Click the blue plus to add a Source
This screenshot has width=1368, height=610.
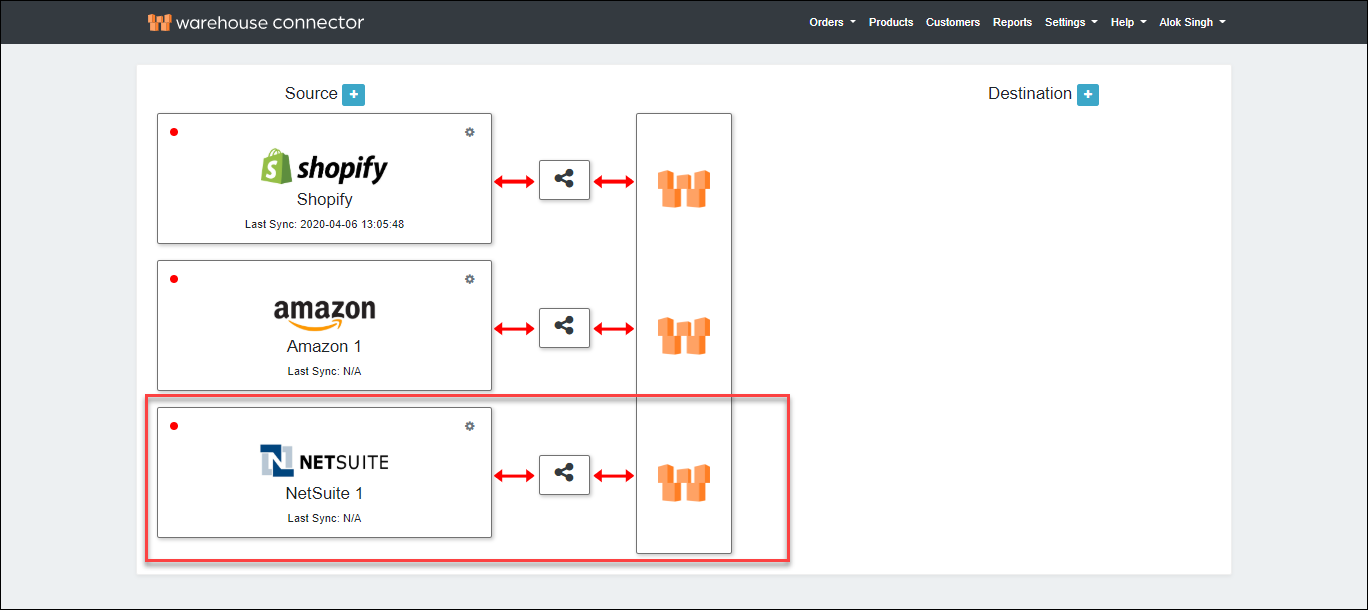click(354, 93)
